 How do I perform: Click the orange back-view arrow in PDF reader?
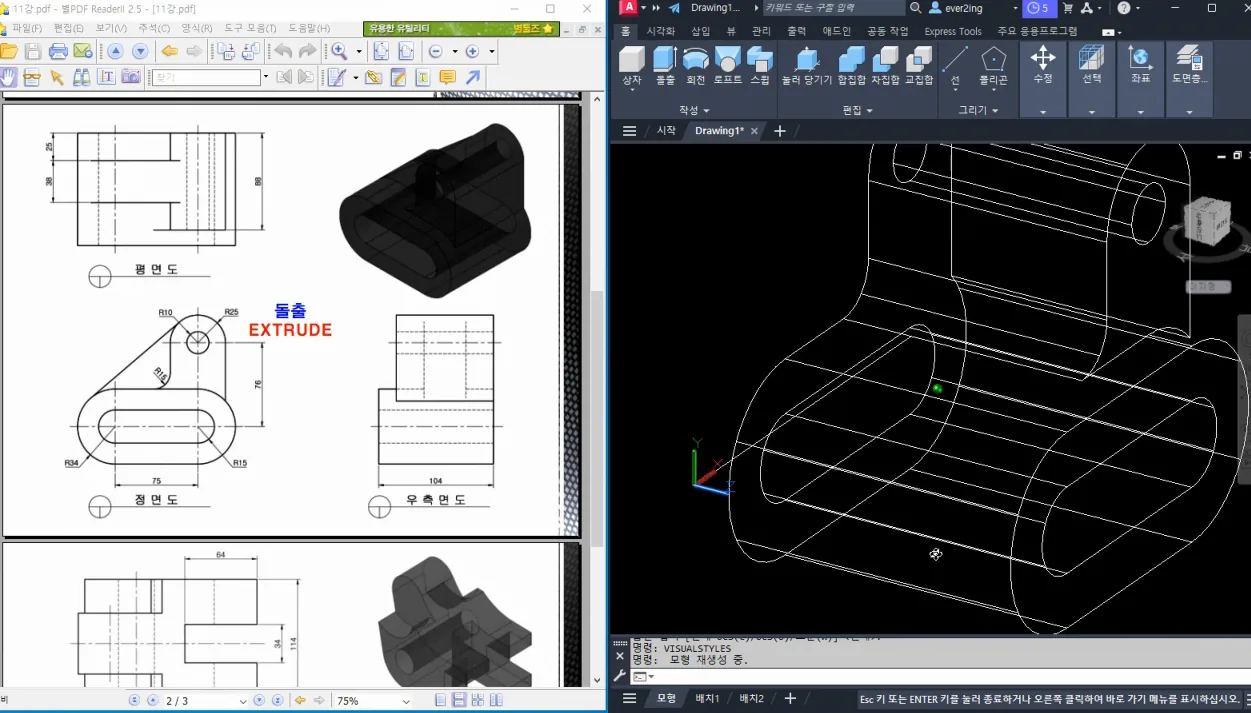(x=169, y=51)
